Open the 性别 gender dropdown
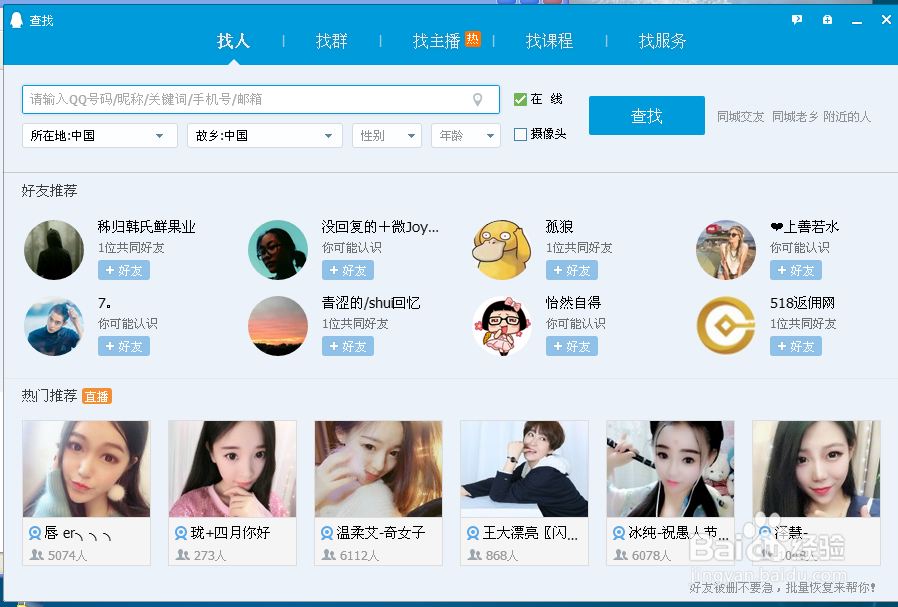The image size is (898, 607). (387, 136)
